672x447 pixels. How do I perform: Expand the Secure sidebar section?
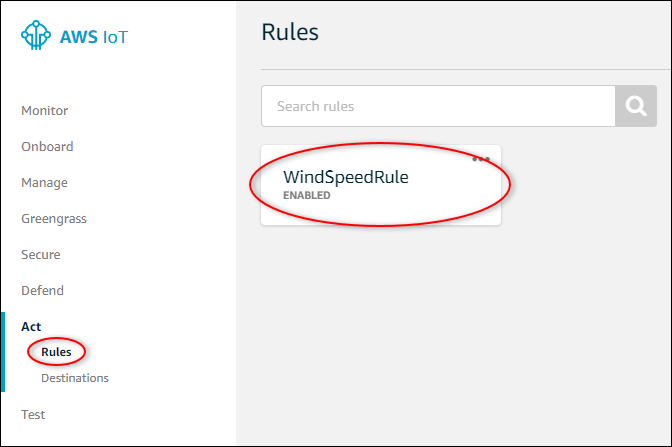click(41, 254)
